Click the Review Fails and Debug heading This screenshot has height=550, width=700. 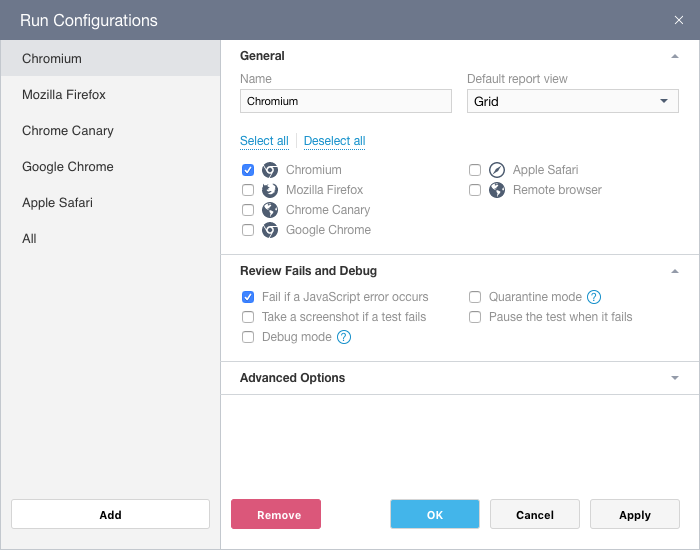click(308, 271)
